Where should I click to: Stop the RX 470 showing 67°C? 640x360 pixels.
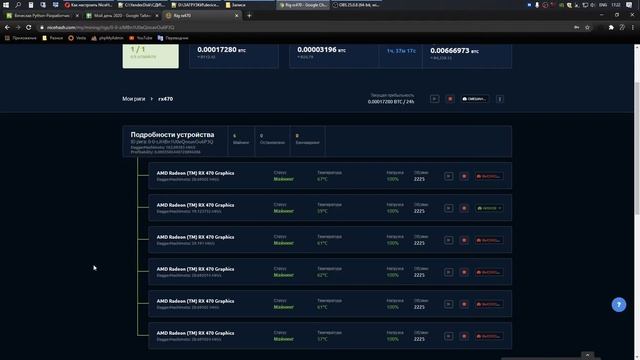[x=464, y=176]
